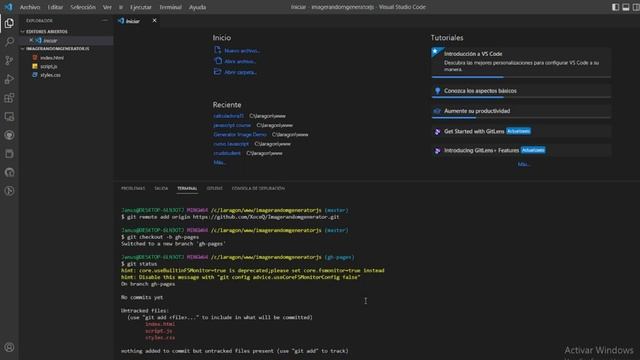Open the Archivo menu
Screen dimensions: 640x360
(x=30, y=7)
